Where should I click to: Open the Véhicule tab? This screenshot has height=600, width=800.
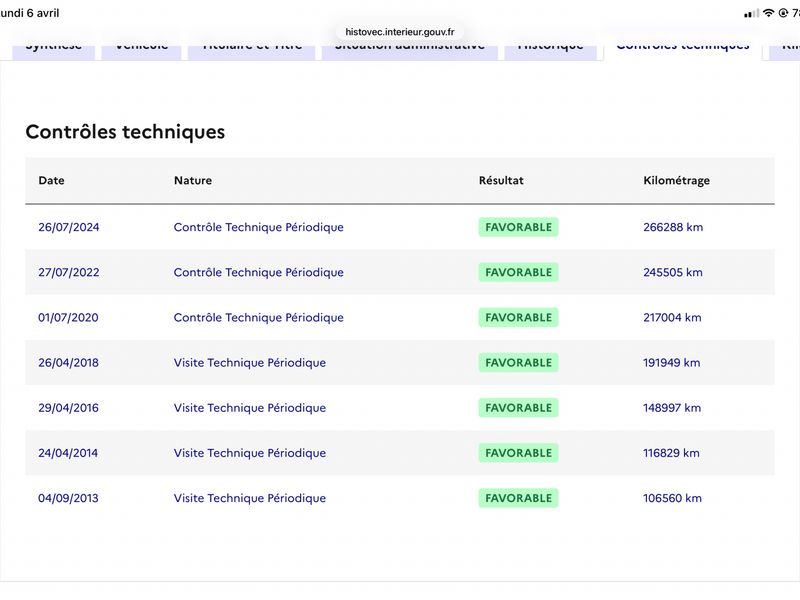141,48
